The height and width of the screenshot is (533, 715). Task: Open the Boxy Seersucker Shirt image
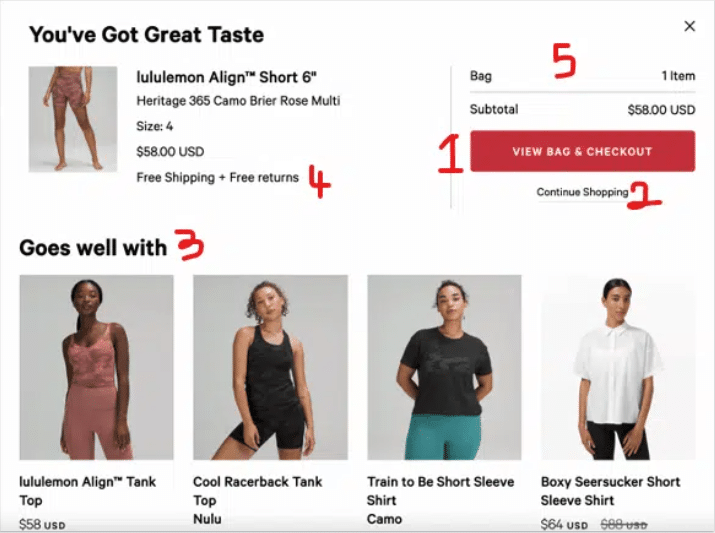tap(618, 367)
